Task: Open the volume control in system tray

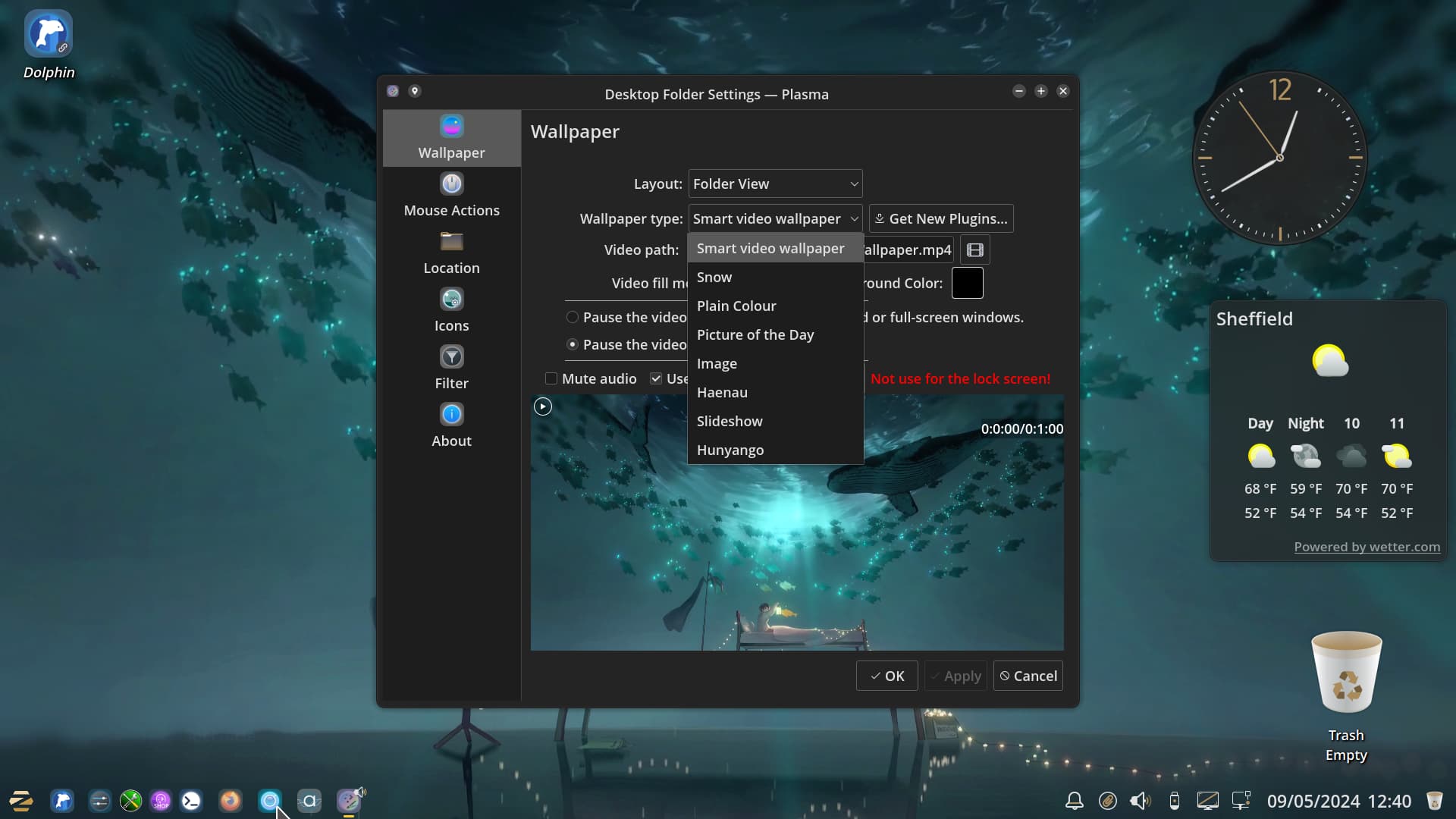Action: coord(1141,801)
